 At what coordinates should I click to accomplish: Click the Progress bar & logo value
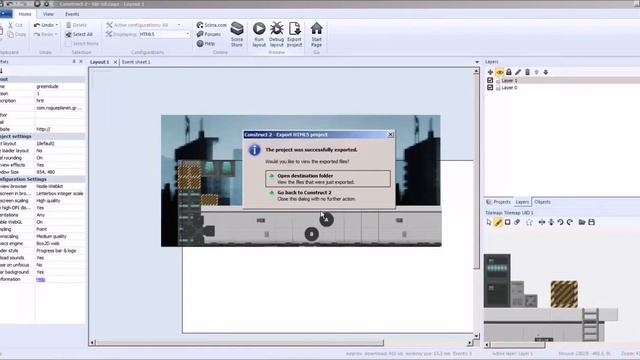(56, 251)
